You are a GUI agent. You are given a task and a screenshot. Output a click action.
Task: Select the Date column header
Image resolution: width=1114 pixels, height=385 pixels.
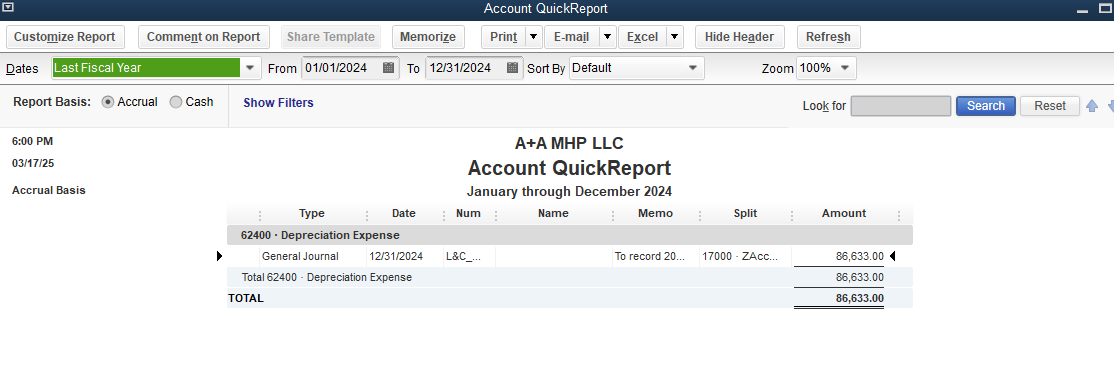click(x=404, y=213)
